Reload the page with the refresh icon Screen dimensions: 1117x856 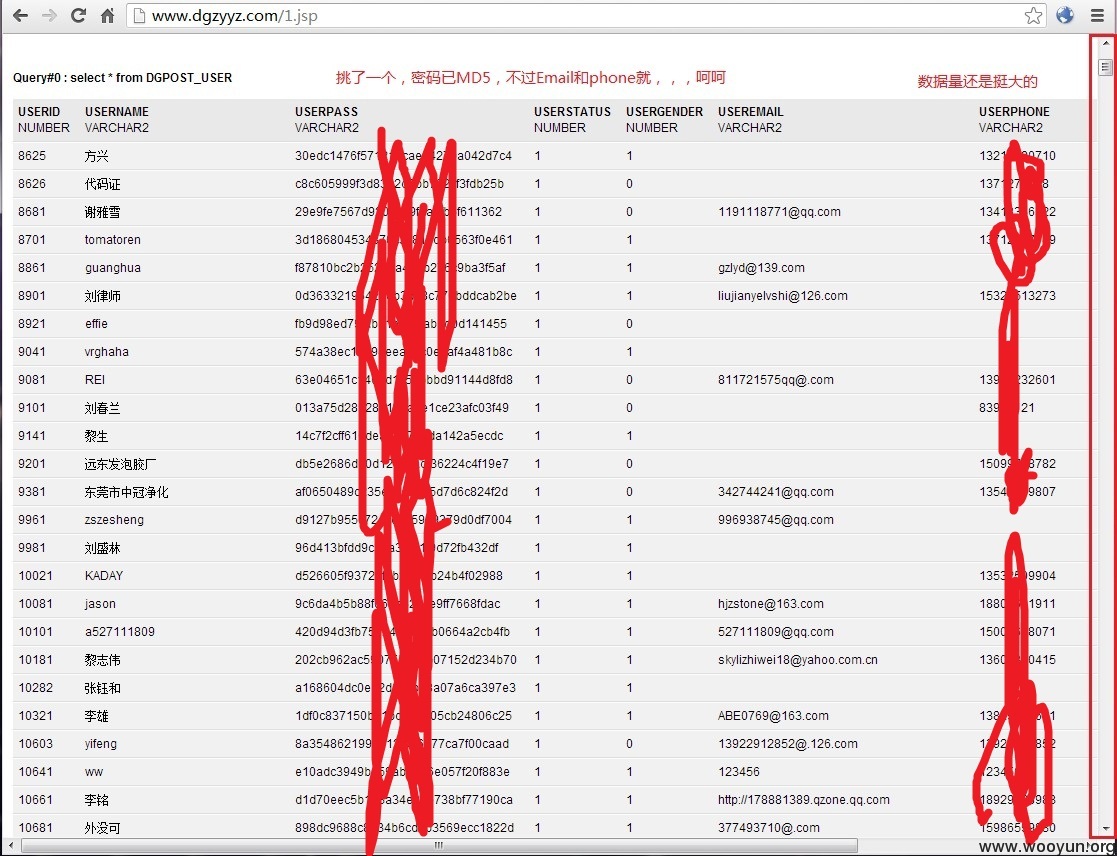tap(78, 15)
